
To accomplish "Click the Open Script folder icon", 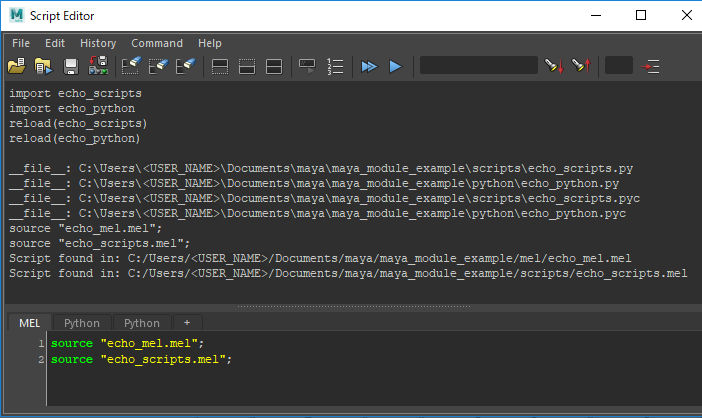I will coord(17,66).
